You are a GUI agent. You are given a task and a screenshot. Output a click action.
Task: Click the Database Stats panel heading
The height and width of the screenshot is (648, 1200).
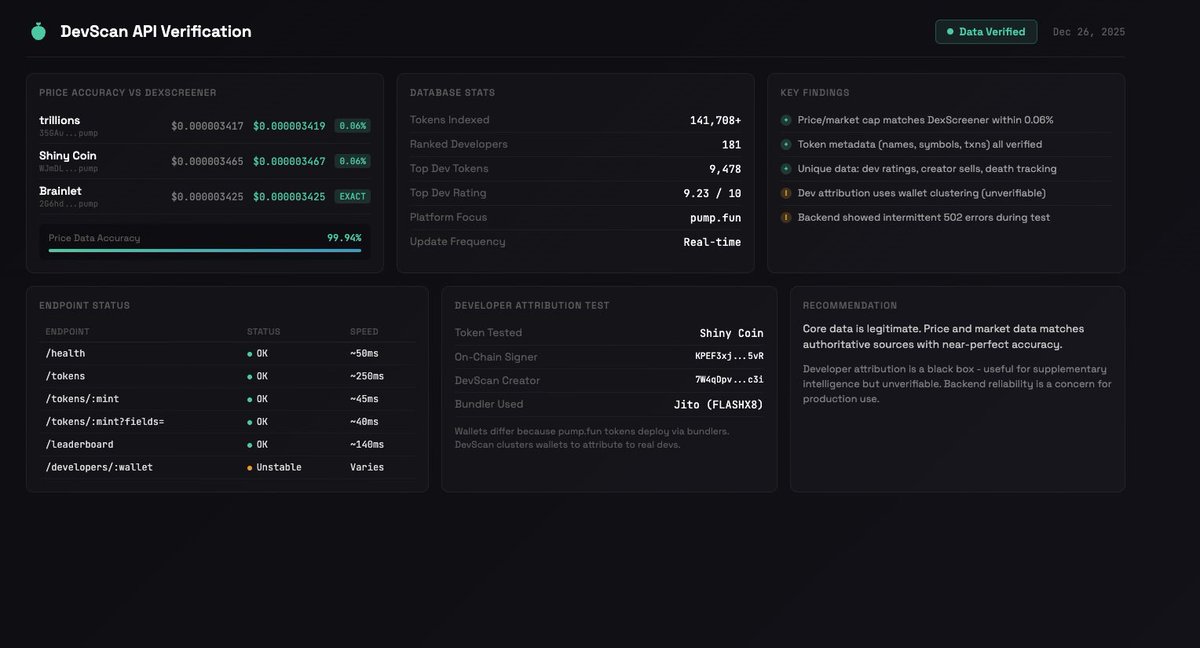(452, 93)
